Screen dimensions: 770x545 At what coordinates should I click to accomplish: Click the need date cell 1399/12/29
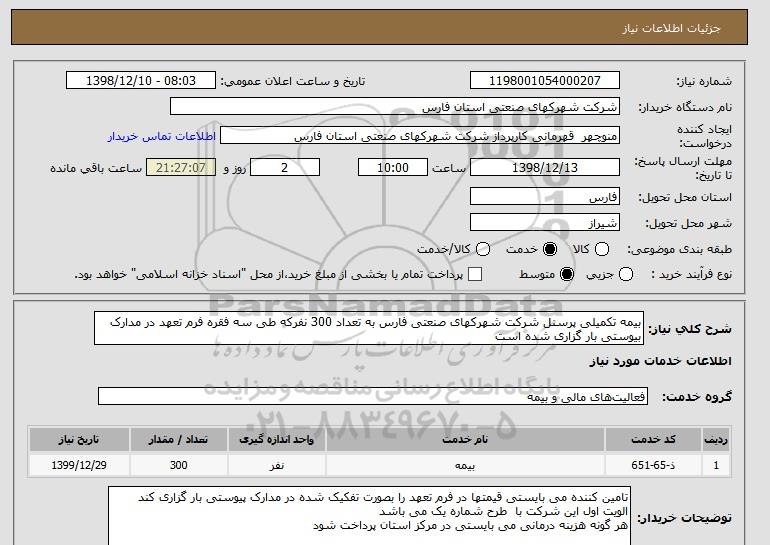(79, 465)
